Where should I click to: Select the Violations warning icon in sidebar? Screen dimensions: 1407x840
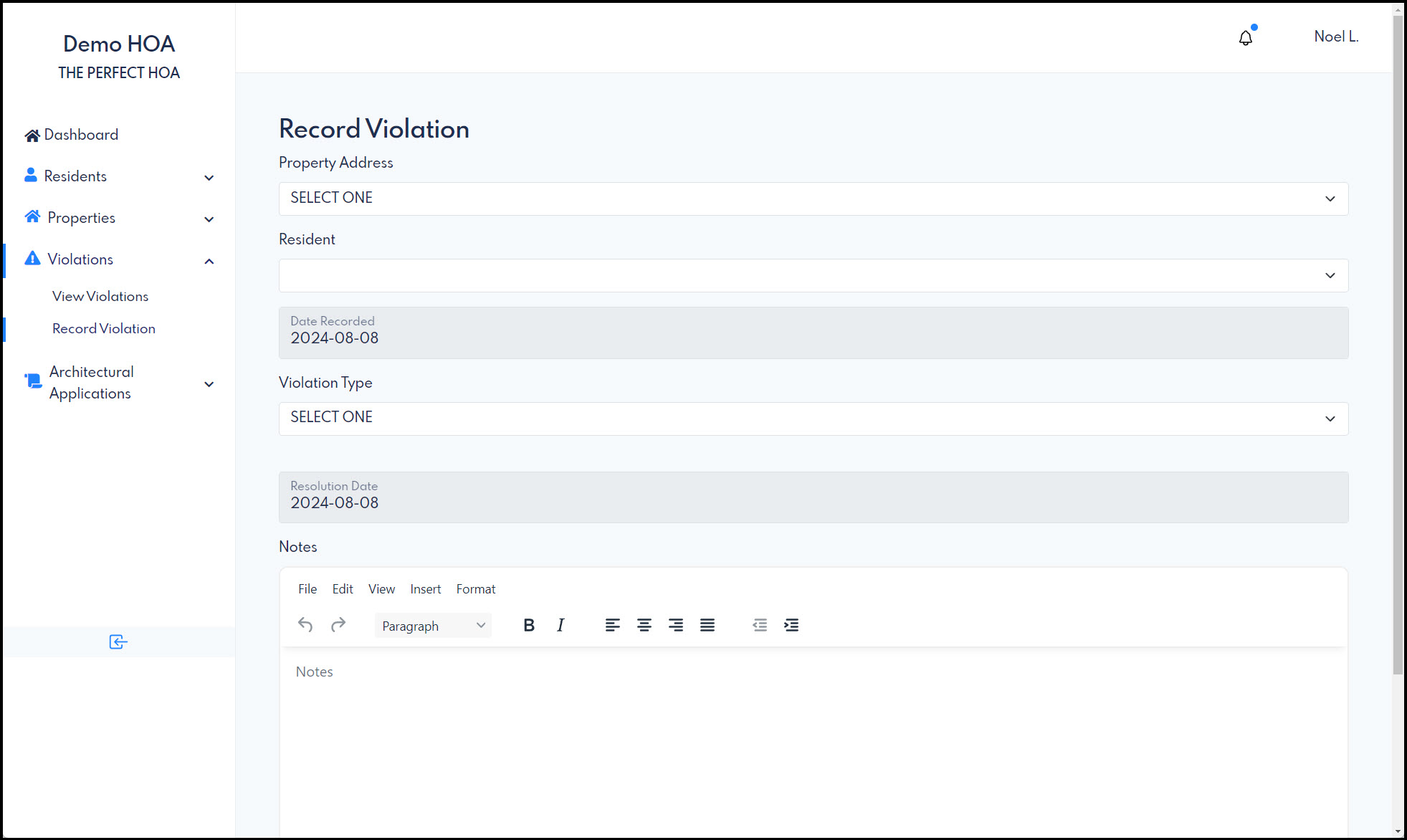point(32,259)
